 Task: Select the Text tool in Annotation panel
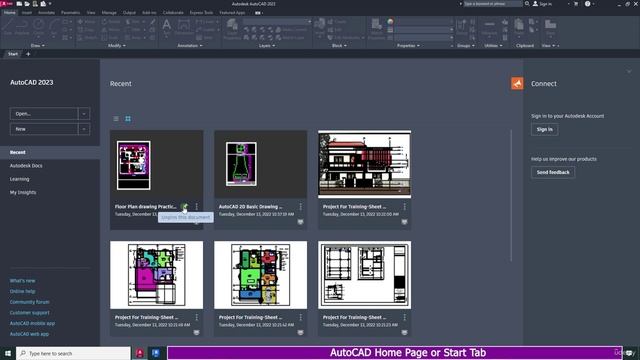click(167, 27)
